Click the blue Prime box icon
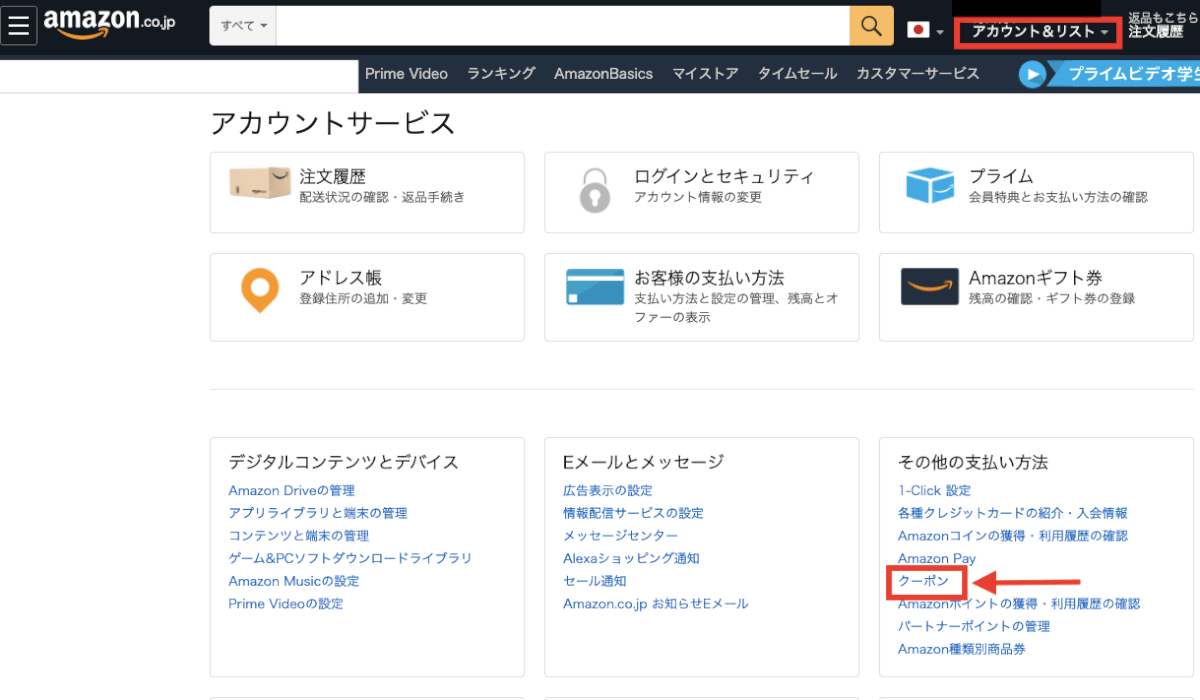Viewport: 1200px width, 700px height. click(929, 186)
